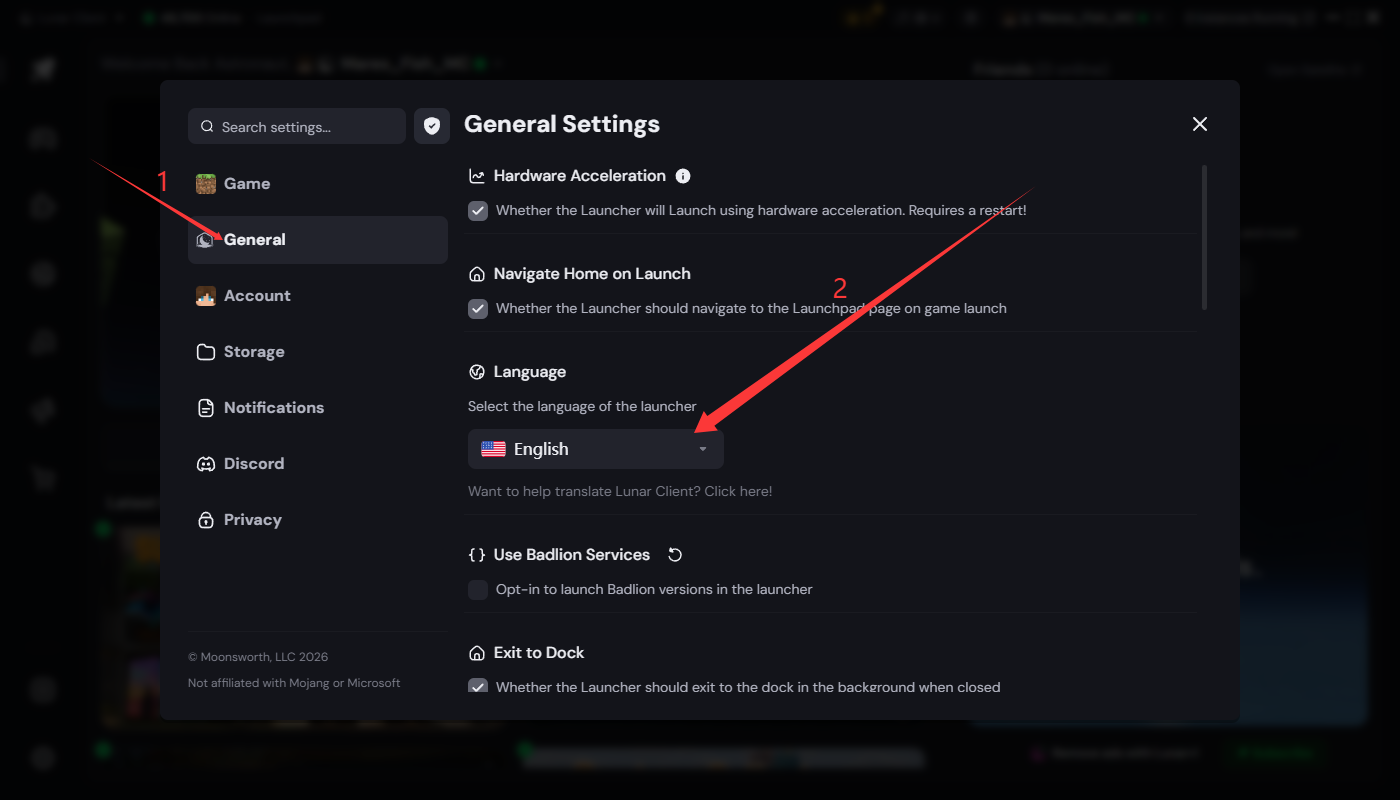This screenshot has width=1400, height=800.
Task: Open Hardware Acceleration info tooltip icon
Action: (x=683, y=176)
